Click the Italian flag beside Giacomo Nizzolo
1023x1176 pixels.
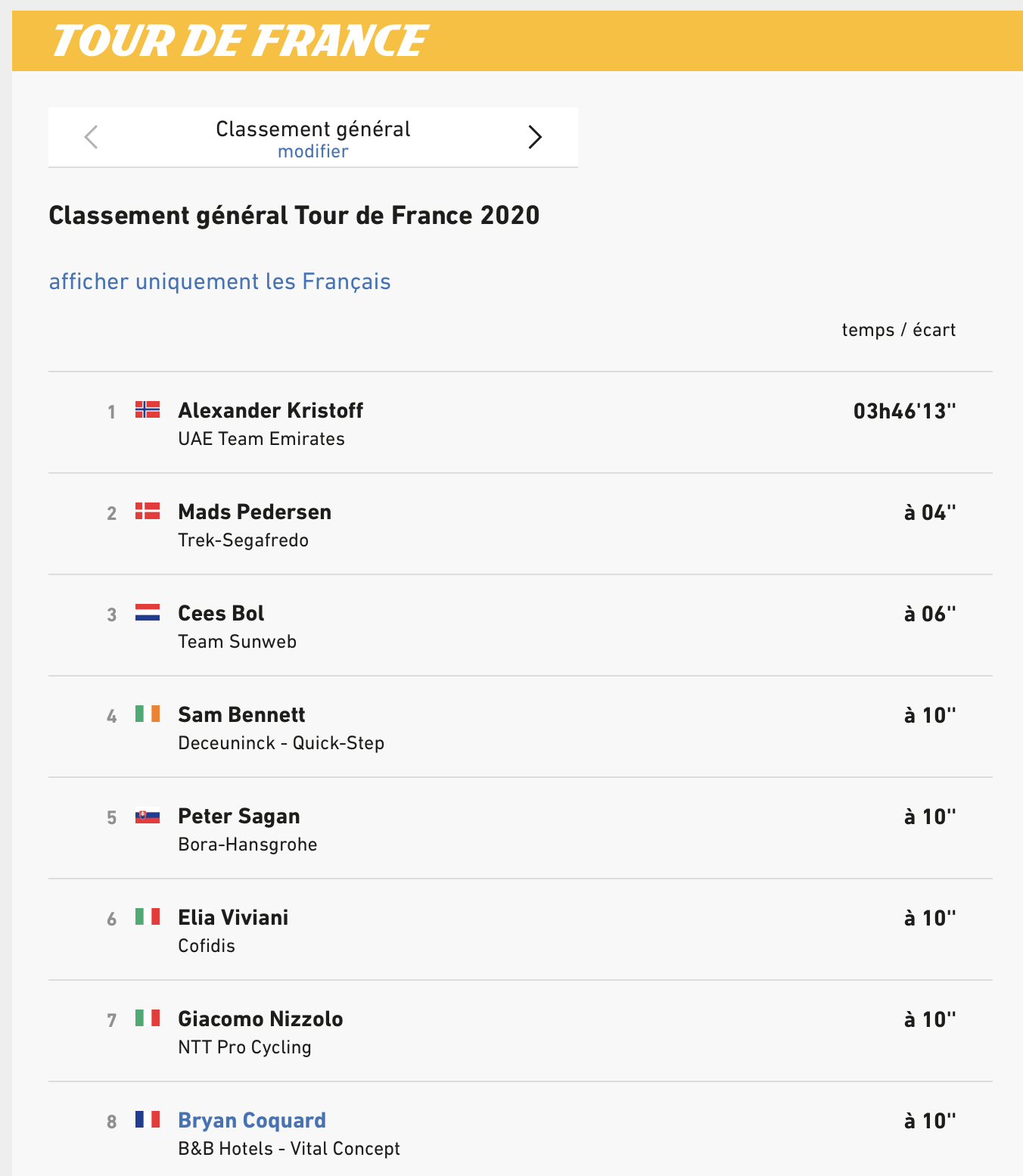[148, 1018]
